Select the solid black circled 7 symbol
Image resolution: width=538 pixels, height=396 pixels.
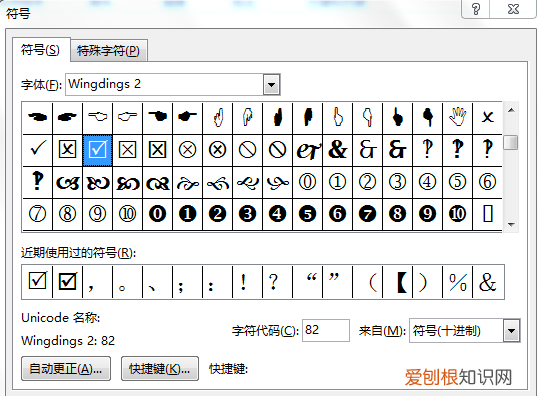[x=367, y=214]
